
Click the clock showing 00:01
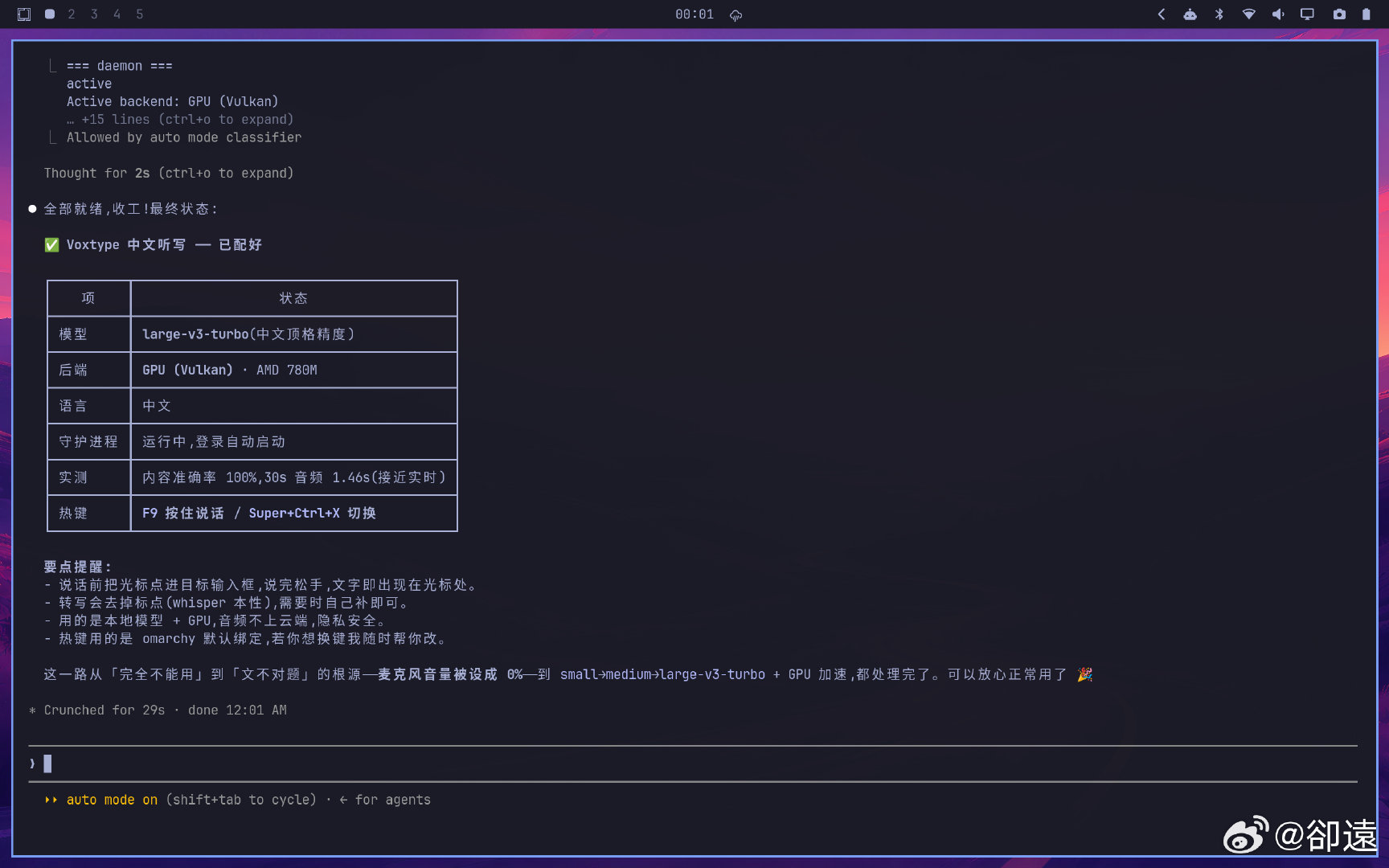[694, 14]
